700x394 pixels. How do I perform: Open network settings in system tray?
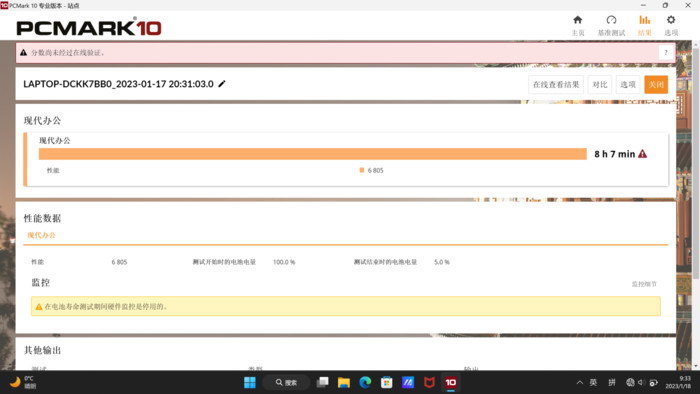[630, 382]
